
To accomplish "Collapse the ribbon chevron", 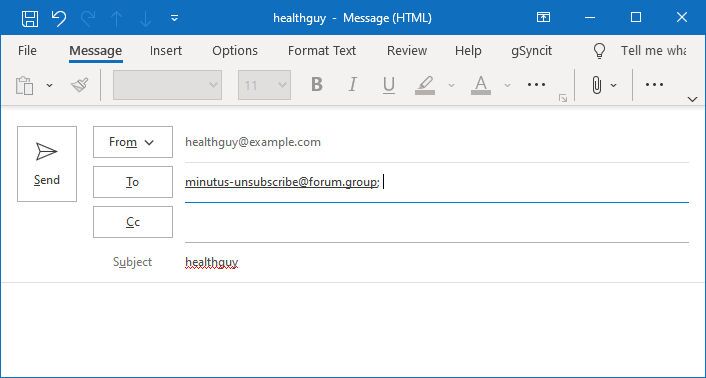I will click(693, 99).
